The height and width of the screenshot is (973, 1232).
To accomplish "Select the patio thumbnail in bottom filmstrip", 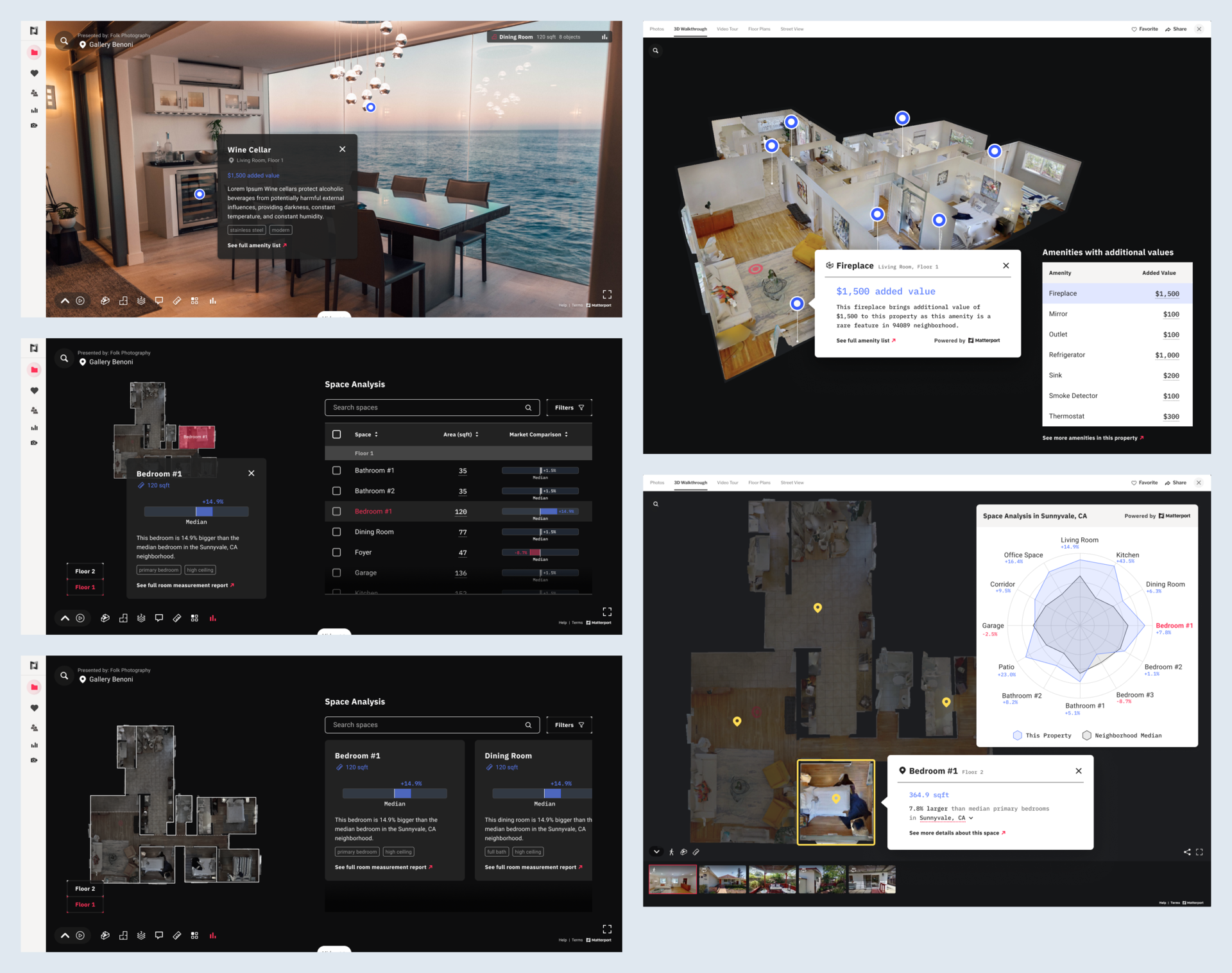I will tap(773, 879).
